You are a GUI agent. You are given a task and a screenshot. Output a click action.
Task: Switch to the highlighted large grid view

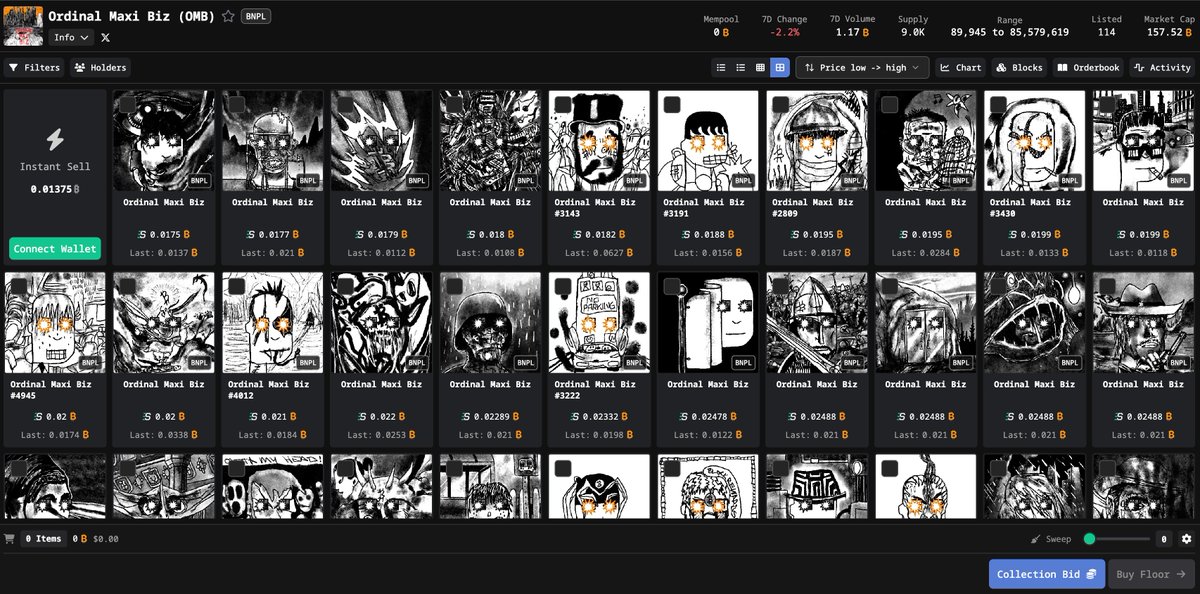pyautogui.click(x=780, y=67)
